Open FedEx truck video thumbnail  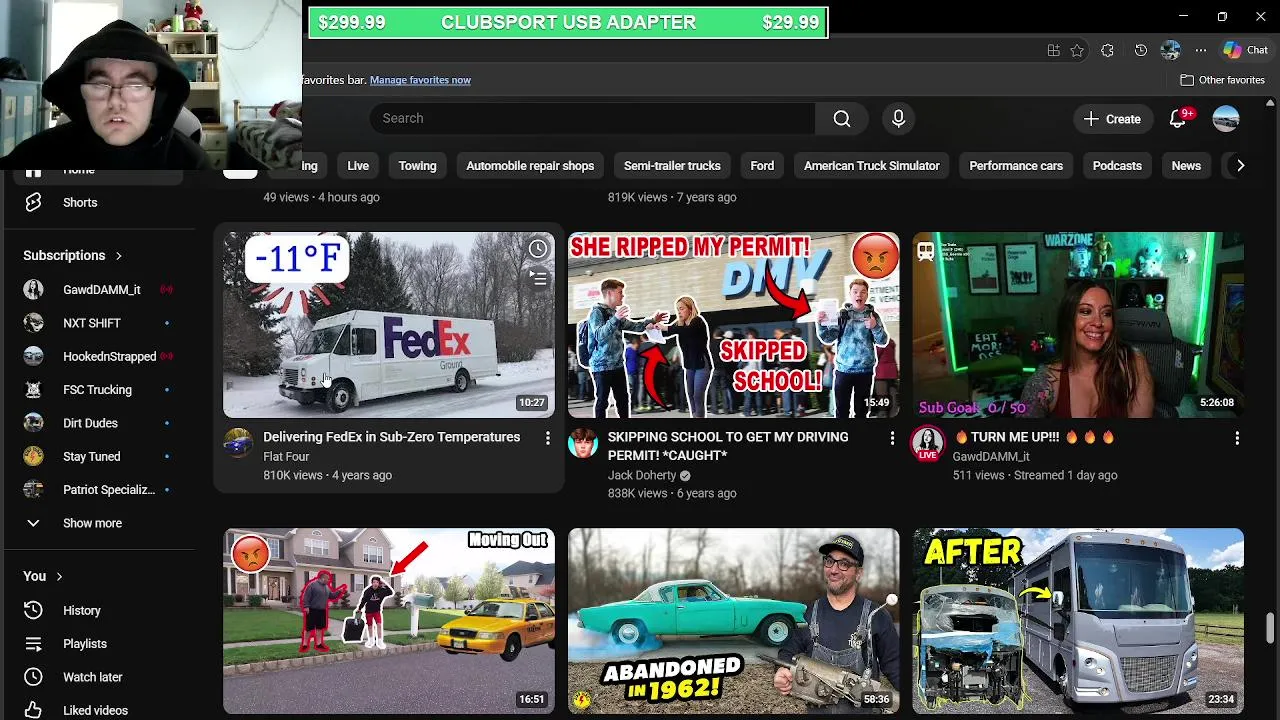389,325
